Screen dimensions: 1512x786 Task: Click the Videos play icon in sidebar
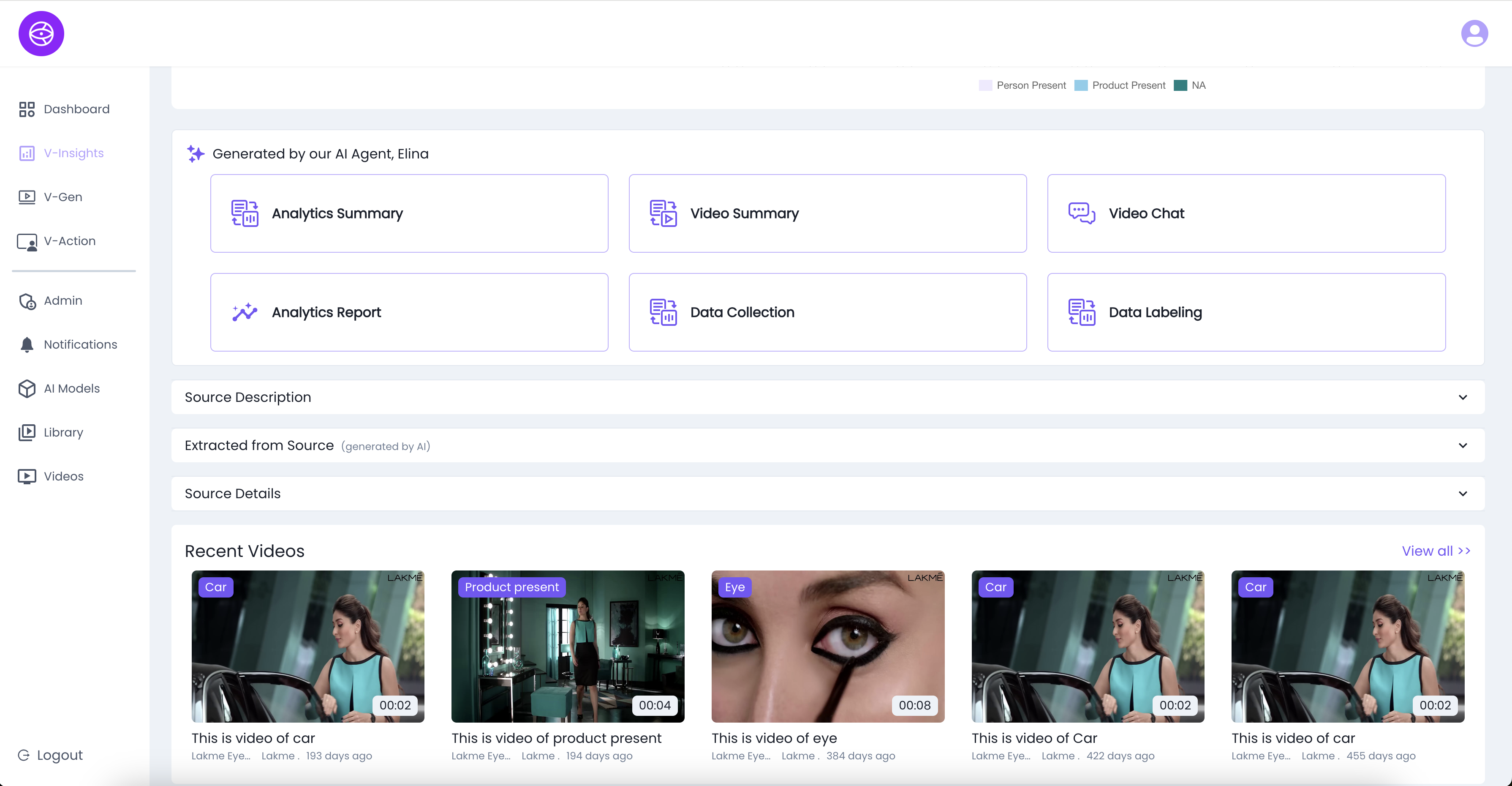pos(27,476)
